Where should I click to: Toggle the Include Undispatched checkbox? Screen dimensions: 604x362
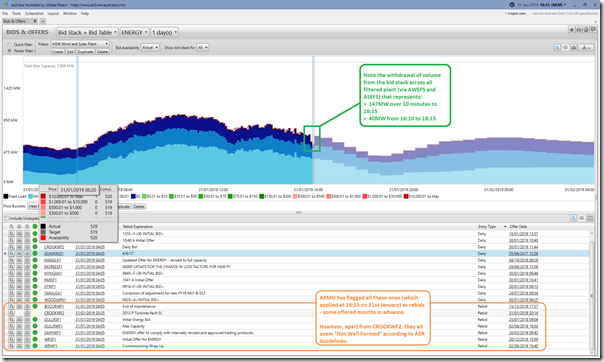click(x=6, y=218)
